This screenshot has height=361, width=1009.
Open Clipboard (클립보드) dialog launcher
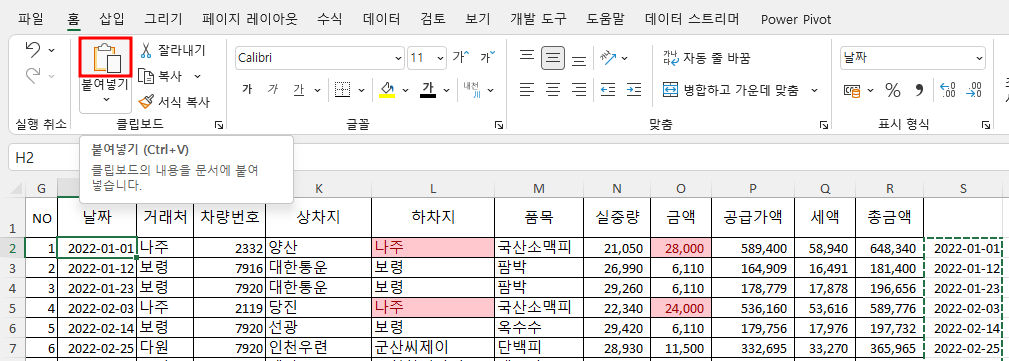pyautogui.click(x=219, y=125)
